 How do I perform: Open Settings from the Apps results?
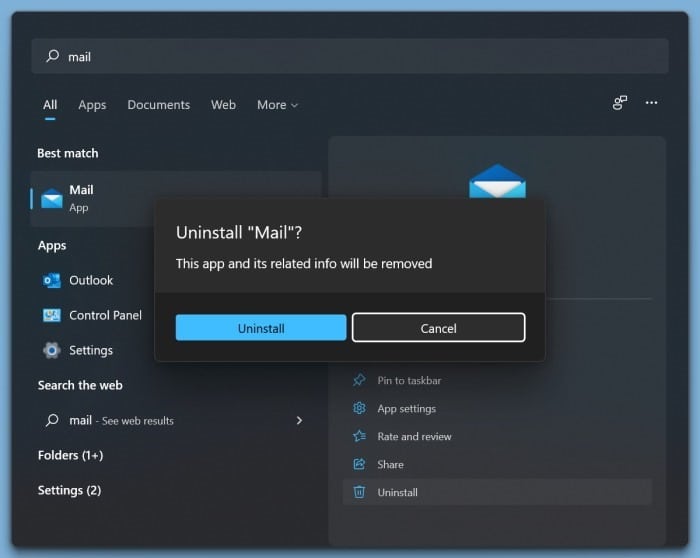[x=91, y=350]
